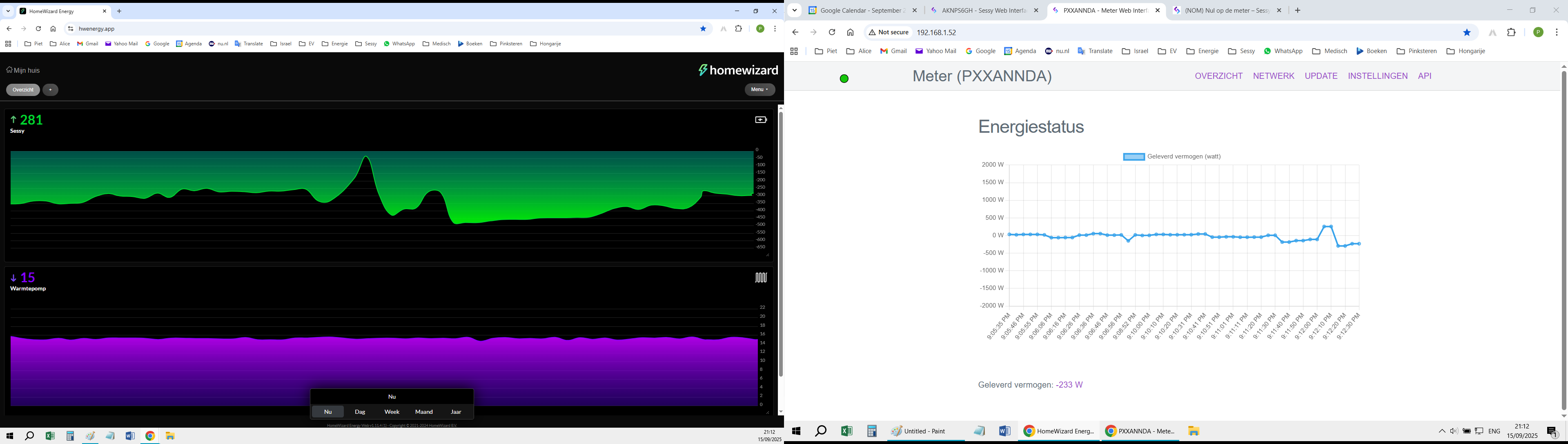Open Calculator from the left taskbar
Screen dimensions: 1568x444
pos(70,436)
